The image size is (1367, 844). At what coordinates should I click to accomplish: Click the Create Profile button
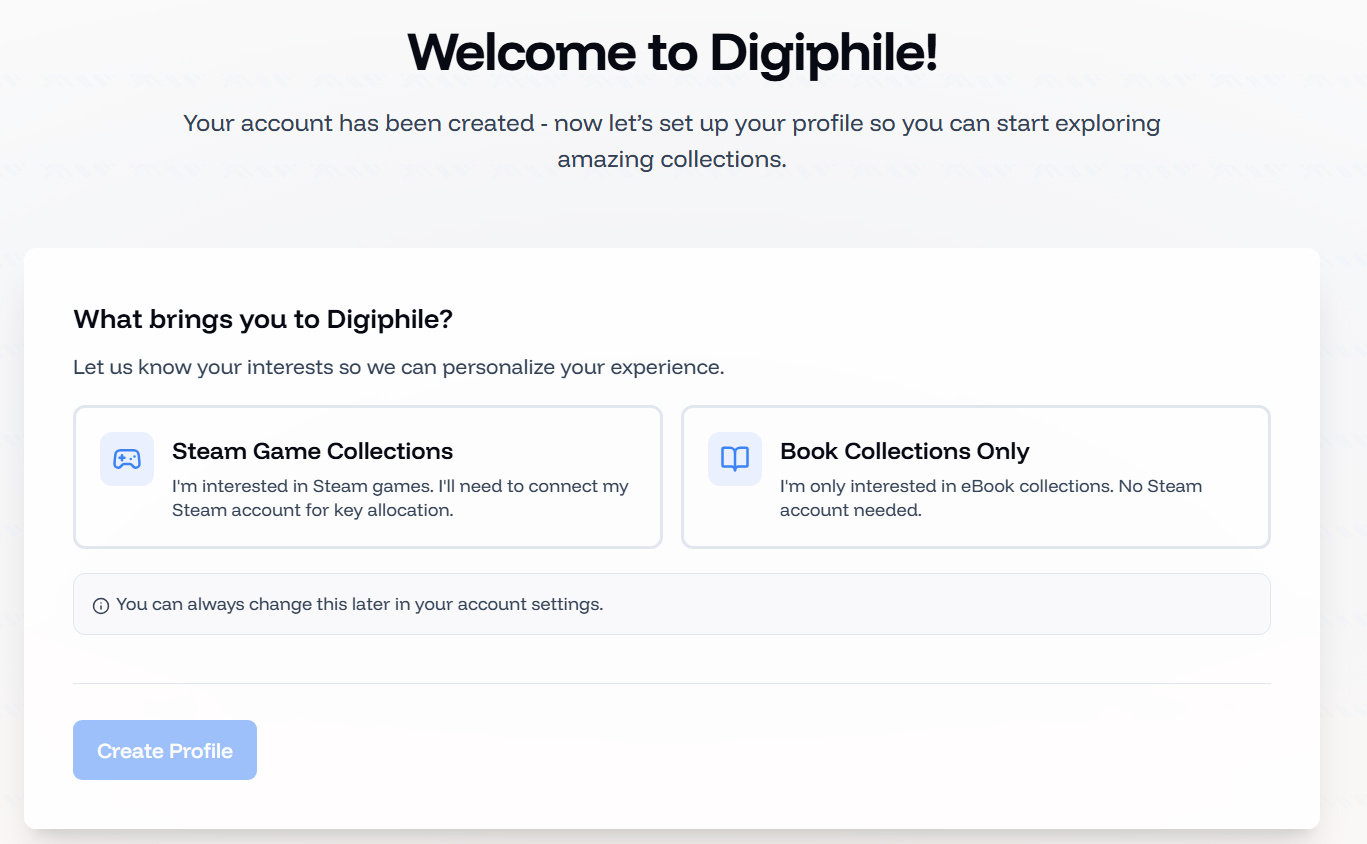click(x=165, y=750)
